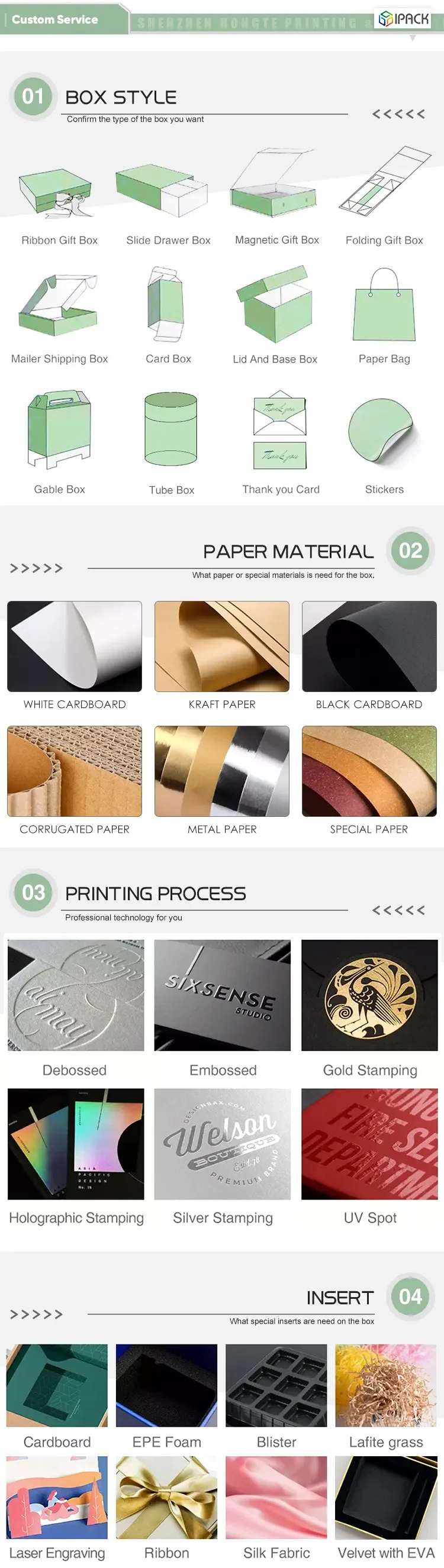This screenshot has height=1568, width=444.
Task: Expand the small arrow below IPACK logo
Action: point(413,38)
